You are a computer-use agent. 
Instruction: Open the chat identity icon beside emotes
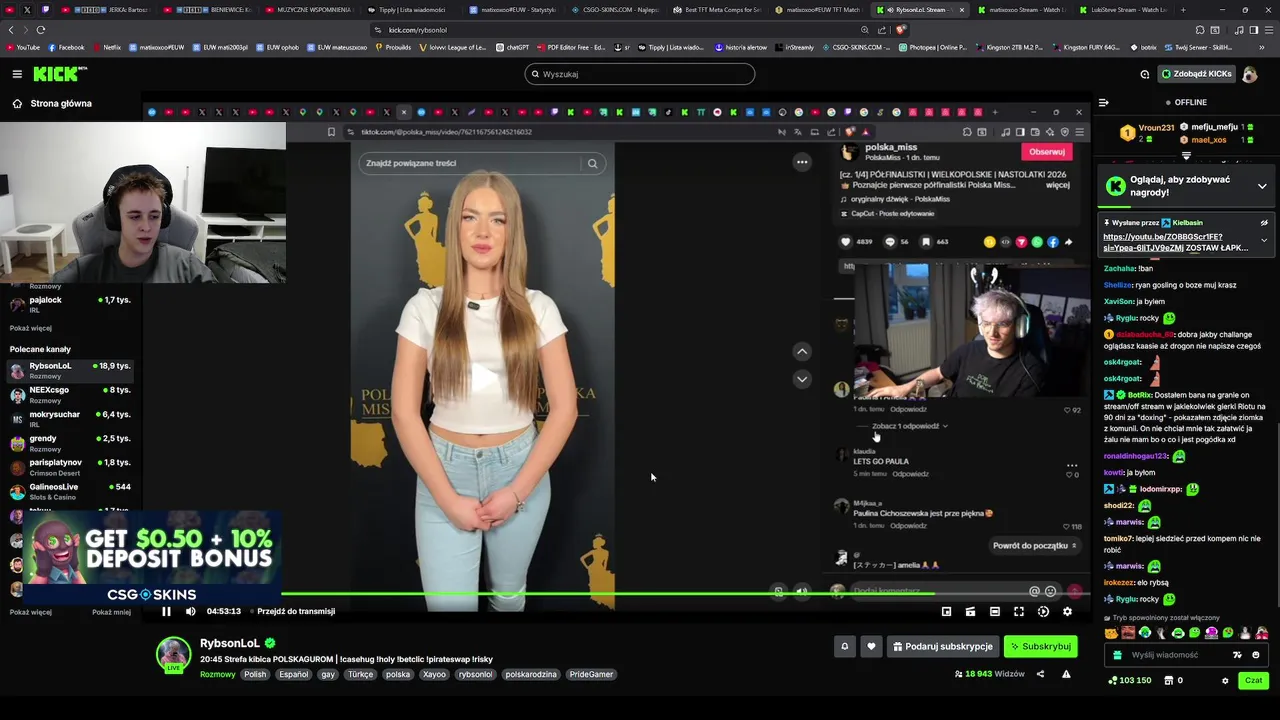point(1237,655)
